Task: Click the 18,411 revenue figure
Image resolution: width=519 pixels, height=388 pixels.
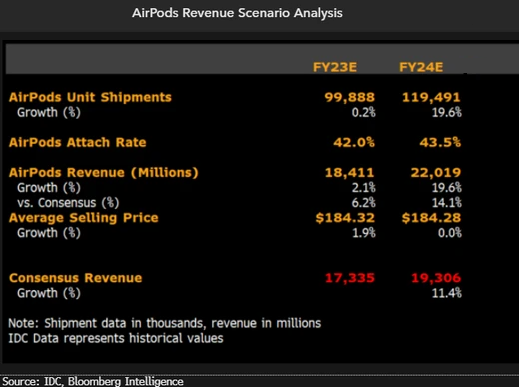Action: 350,173
